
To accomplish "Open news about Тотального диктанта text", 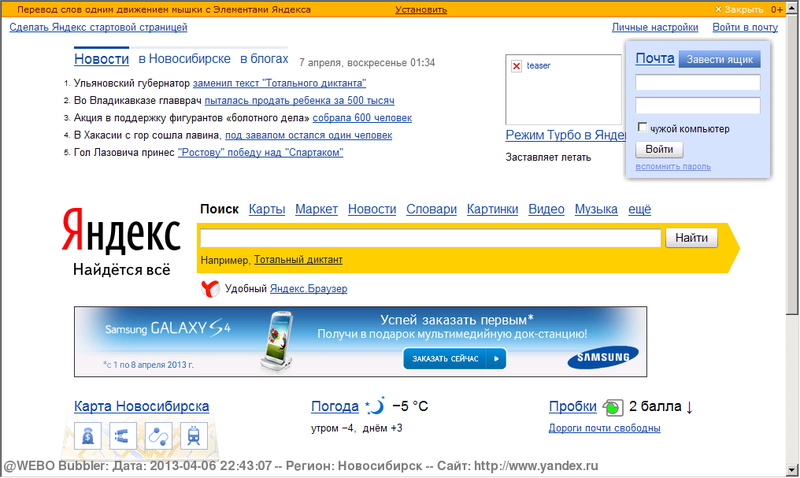I will pos(279,83).
